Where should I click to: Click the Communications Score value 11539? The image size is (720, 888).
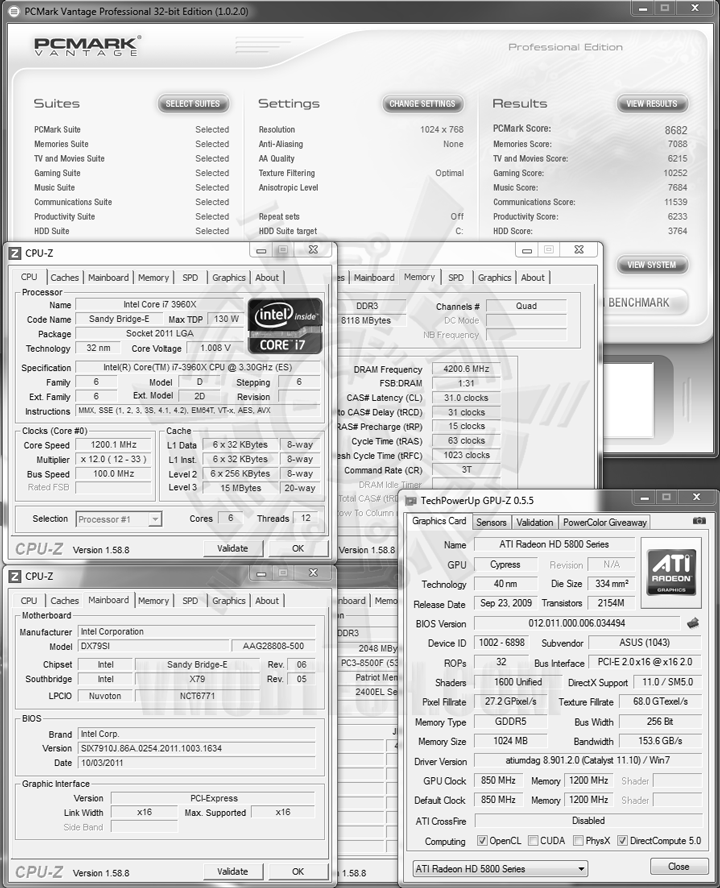675,202
